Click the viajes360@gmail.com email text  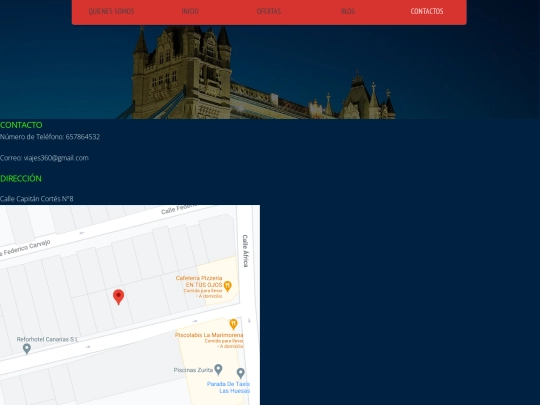[56, 158]
